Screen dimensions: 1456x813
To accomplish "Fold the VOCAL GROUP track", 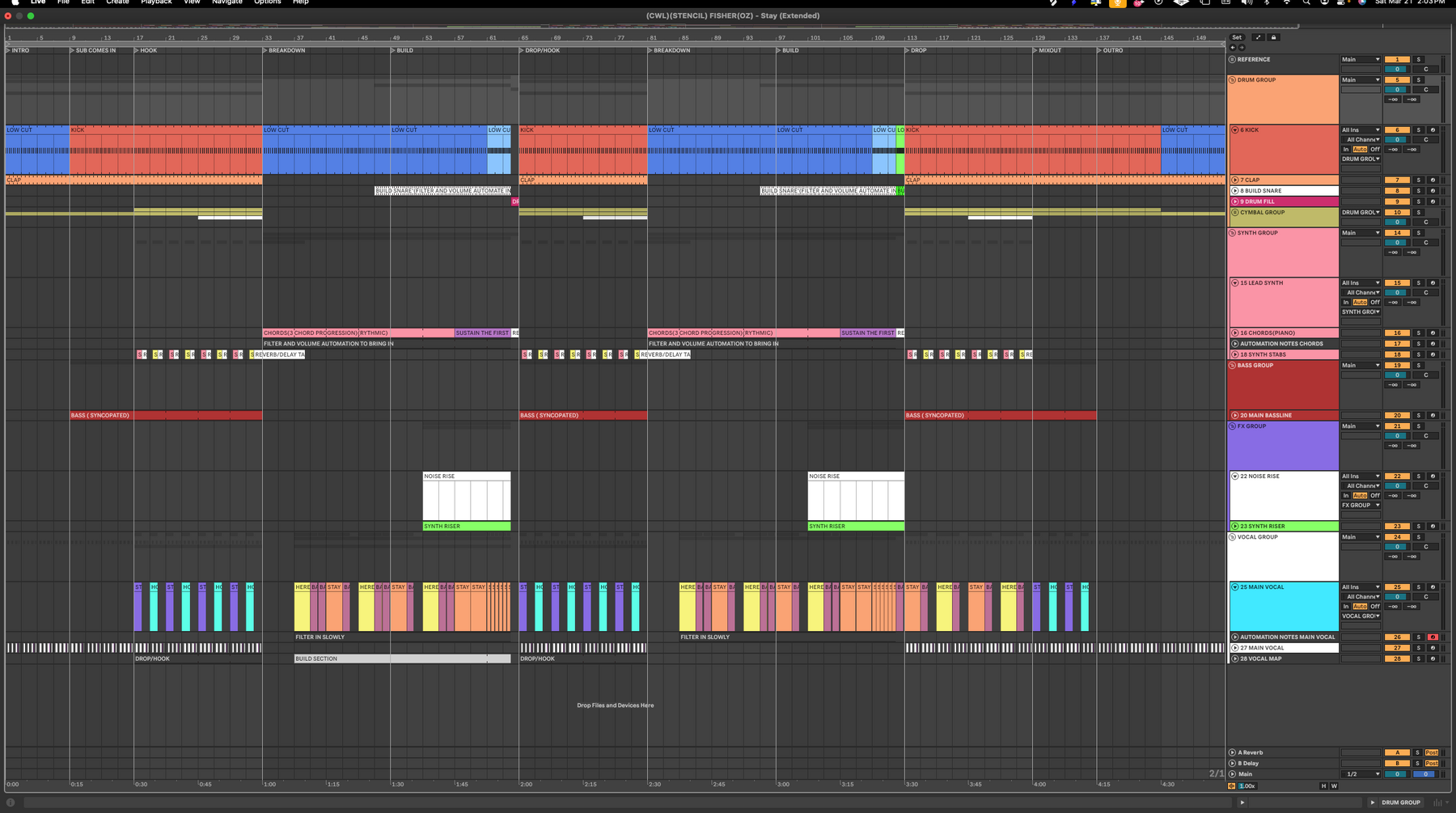I will [1232, 537].
